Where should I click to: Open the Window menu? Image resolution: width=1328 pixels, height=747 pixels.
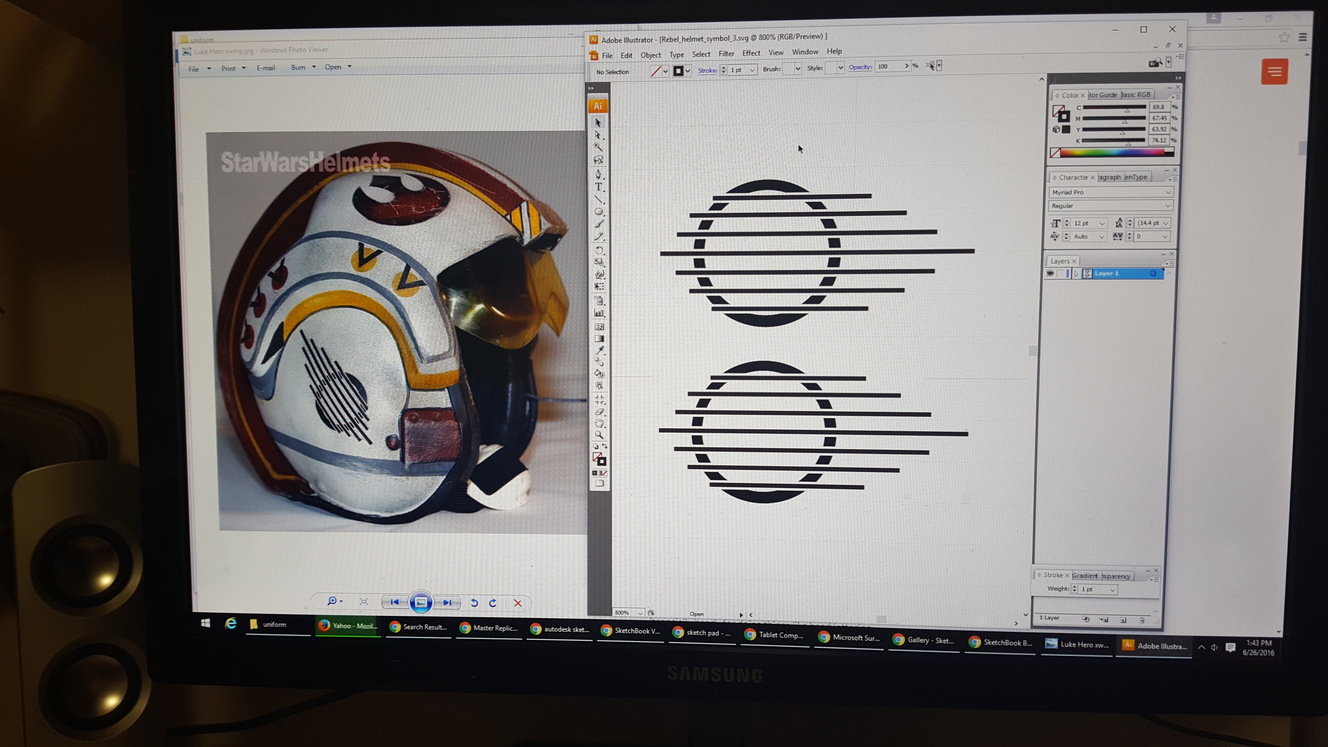coord(805,52)
